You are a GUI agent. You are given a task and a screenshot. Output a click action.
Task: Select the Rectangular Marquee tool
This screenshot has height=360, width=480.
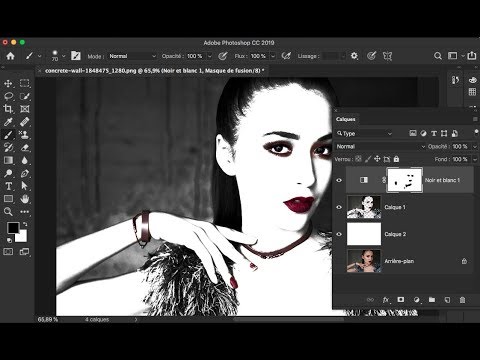pos(24,83)
